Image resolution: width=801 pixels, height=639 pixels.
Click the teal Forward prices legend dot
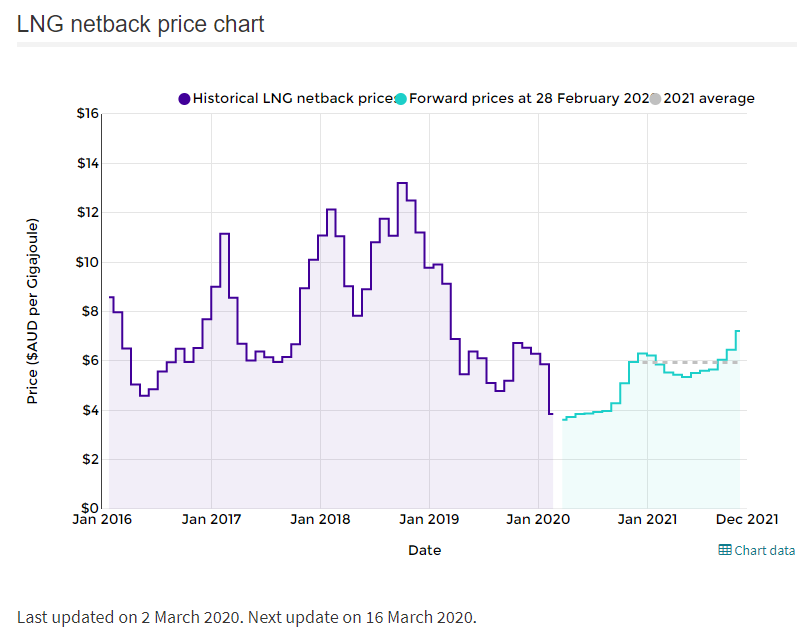coord(401,99)
